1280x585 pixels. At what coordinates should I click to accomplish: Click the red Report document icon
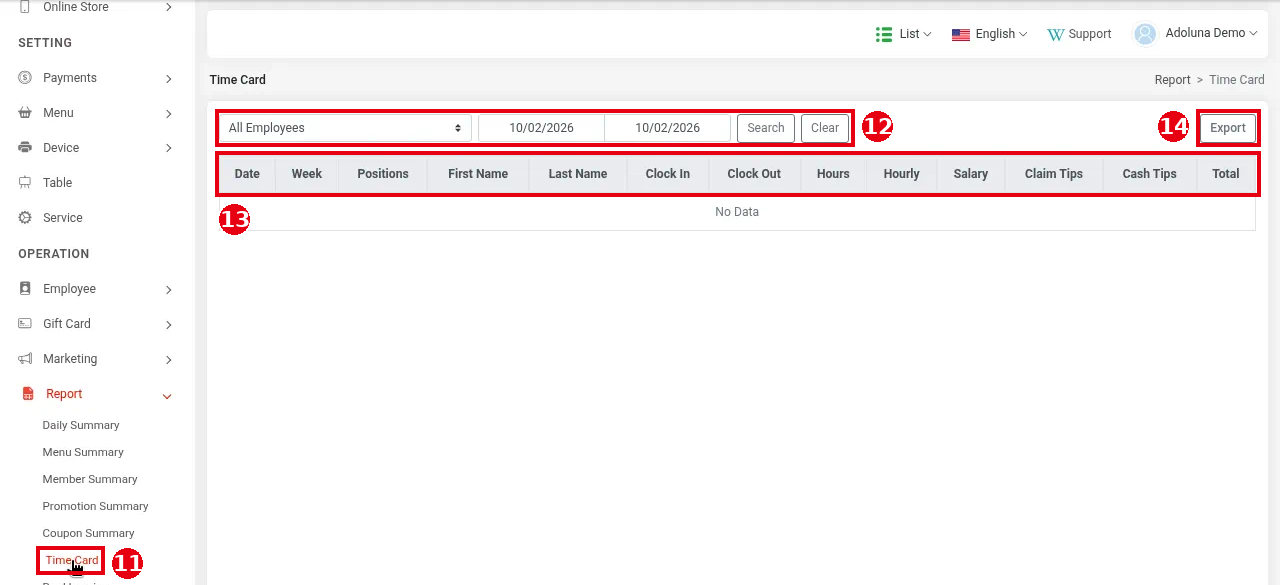[x=28, y=394]
